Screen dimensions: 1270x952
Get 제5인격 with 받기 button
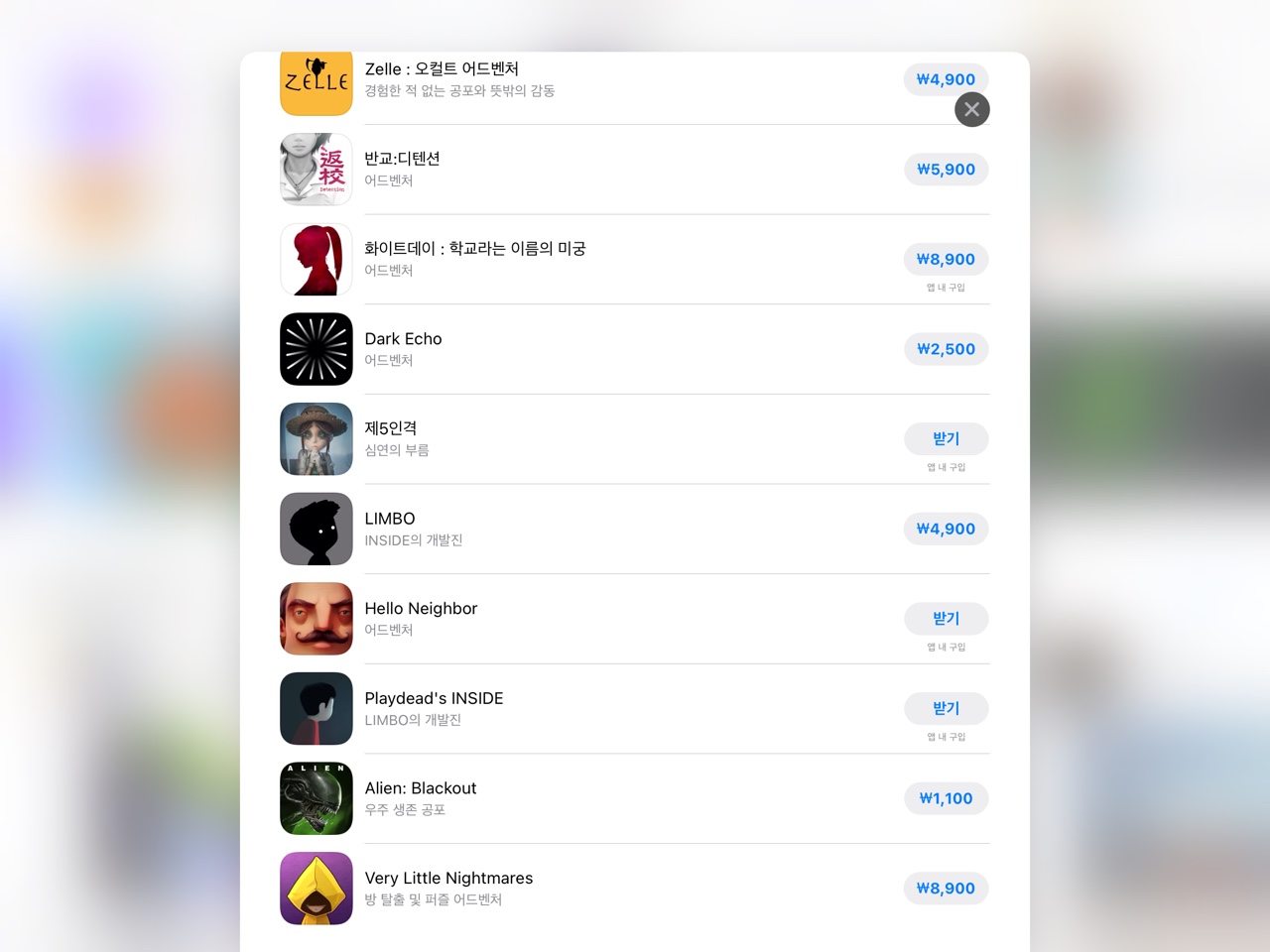tap(946, 438)
